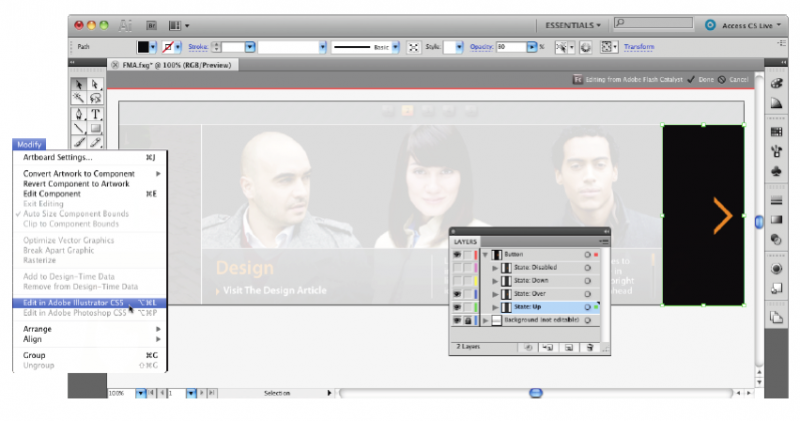Select the Type tool

pos(95,114)
